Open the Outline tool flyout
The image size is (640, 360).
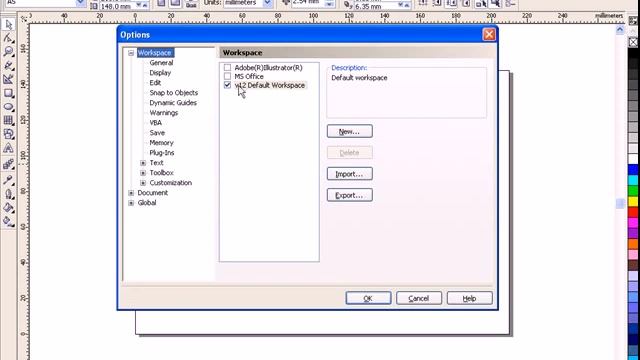(x=8, y=194)
